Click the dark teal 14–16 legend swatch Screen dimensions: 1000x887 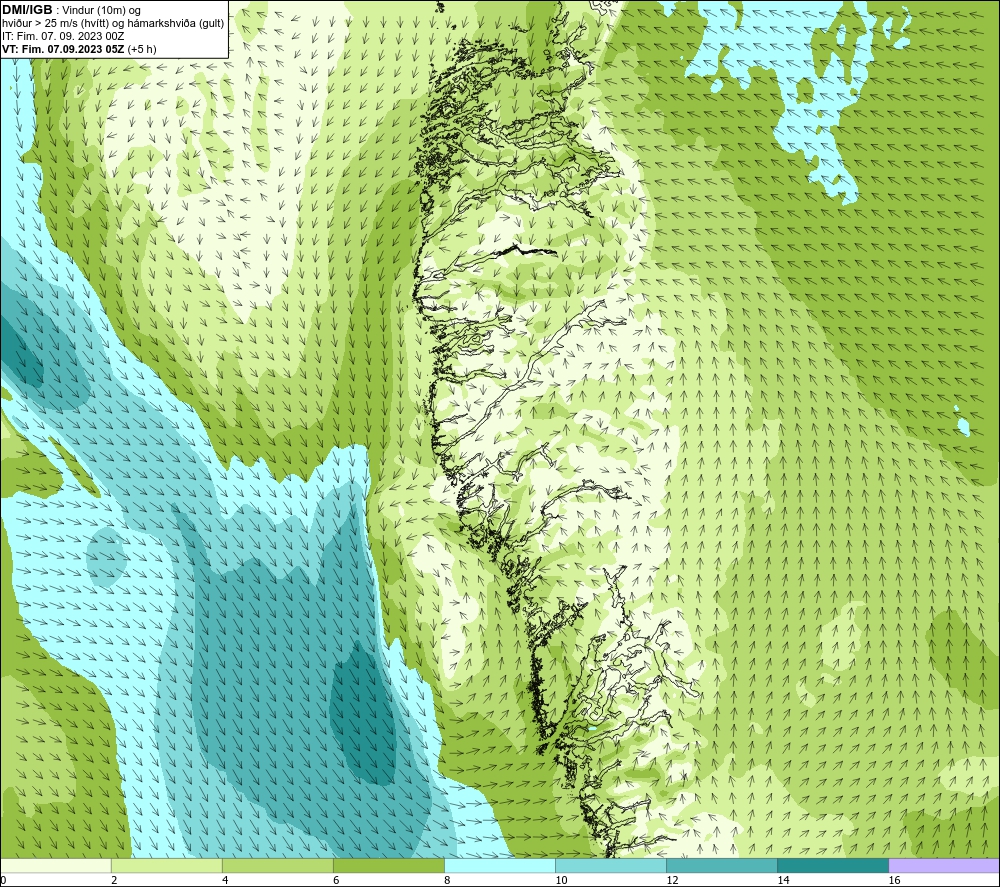833,866
